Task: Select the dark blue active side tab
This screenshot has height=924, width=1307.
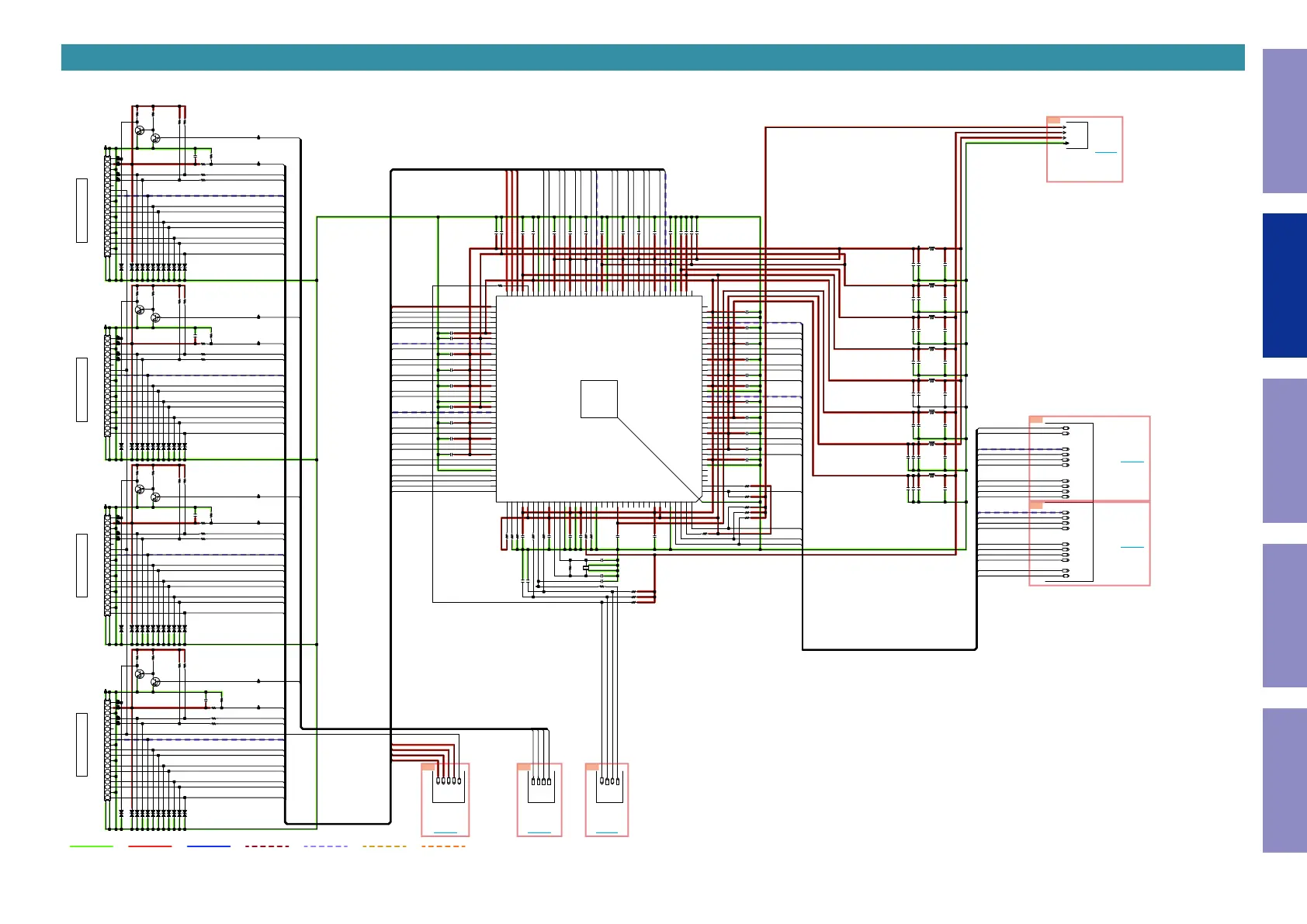Action: pyautogui.click(x=1284, y=286)
